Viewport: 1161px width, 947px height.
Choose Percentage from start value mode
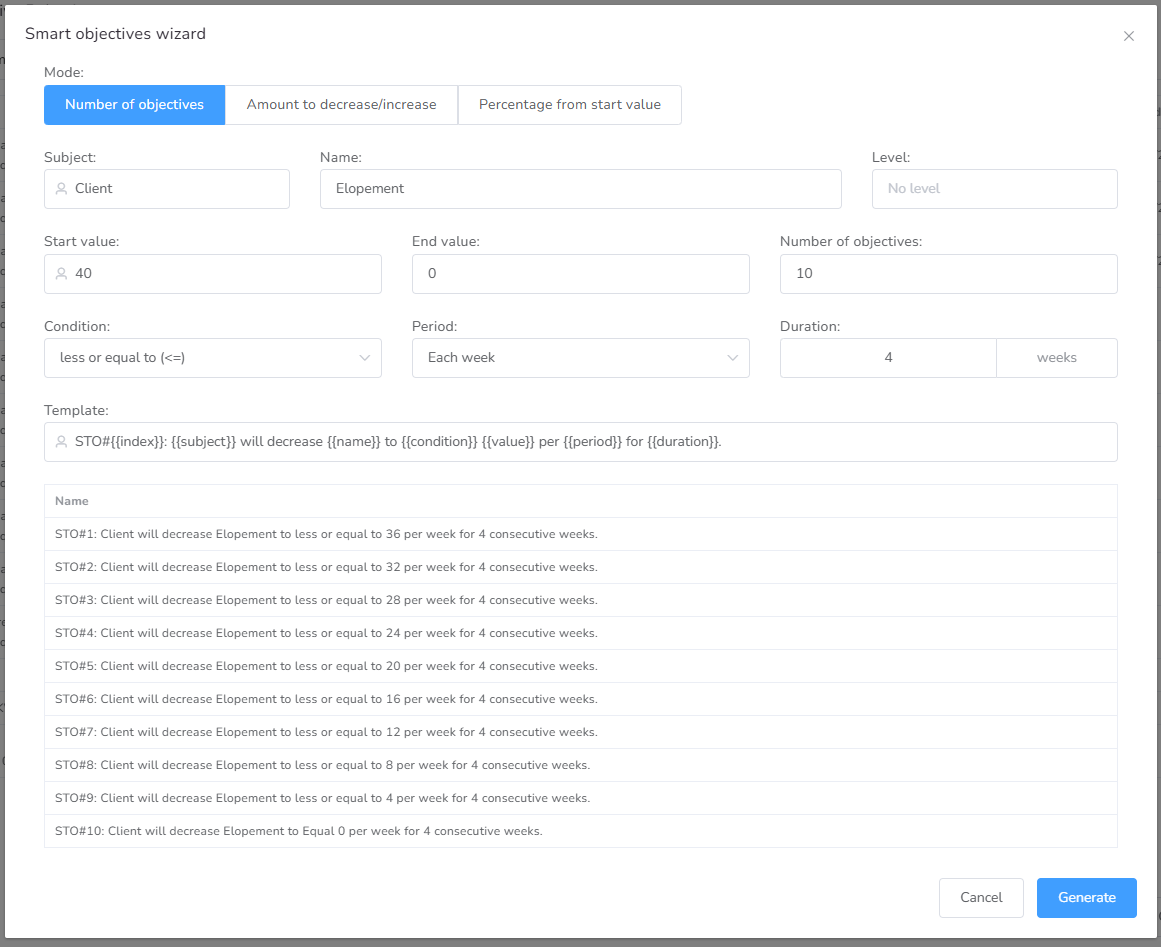pyautogui.click(x=569, y=104)
